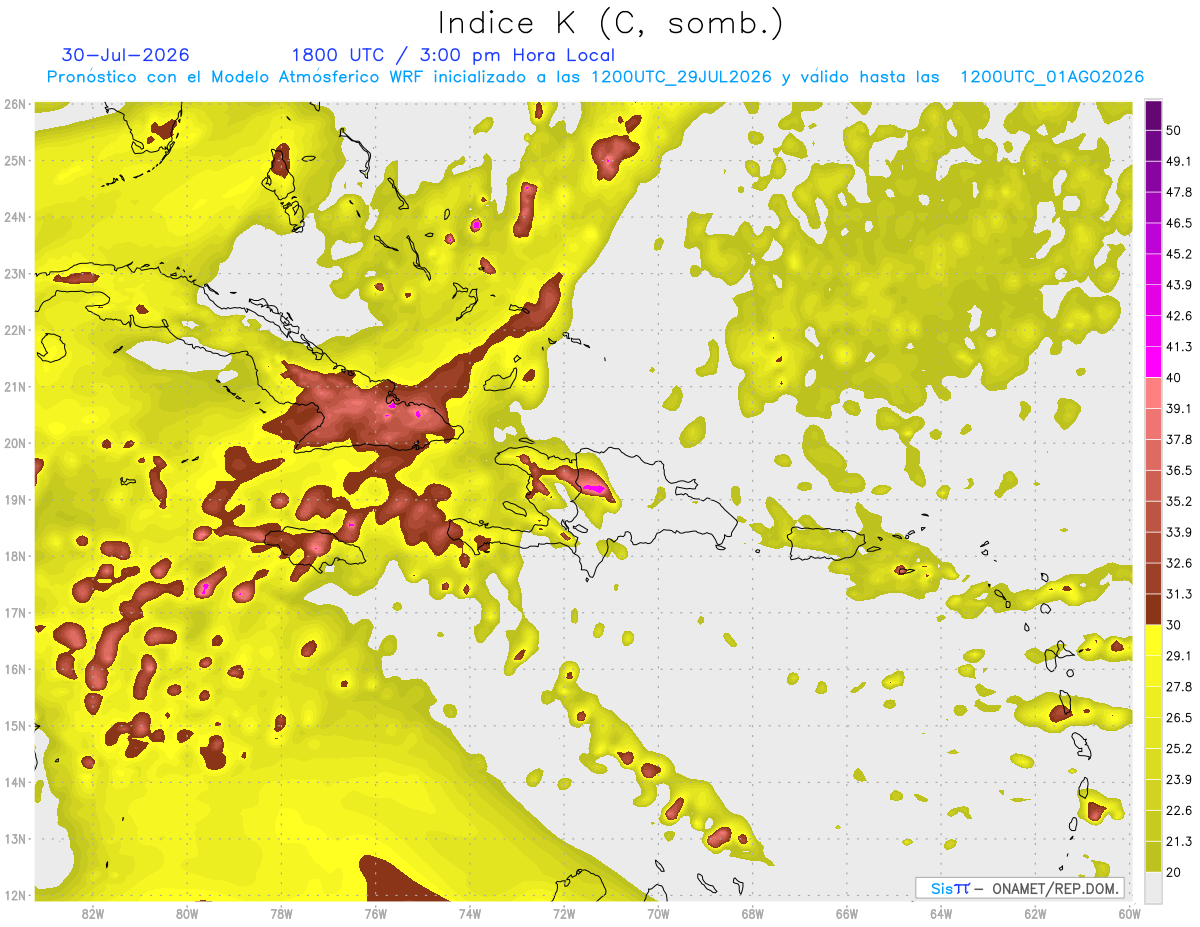
Task: Select the forecast date '30-Jul-2026'
Action: (x=125, y=55)
